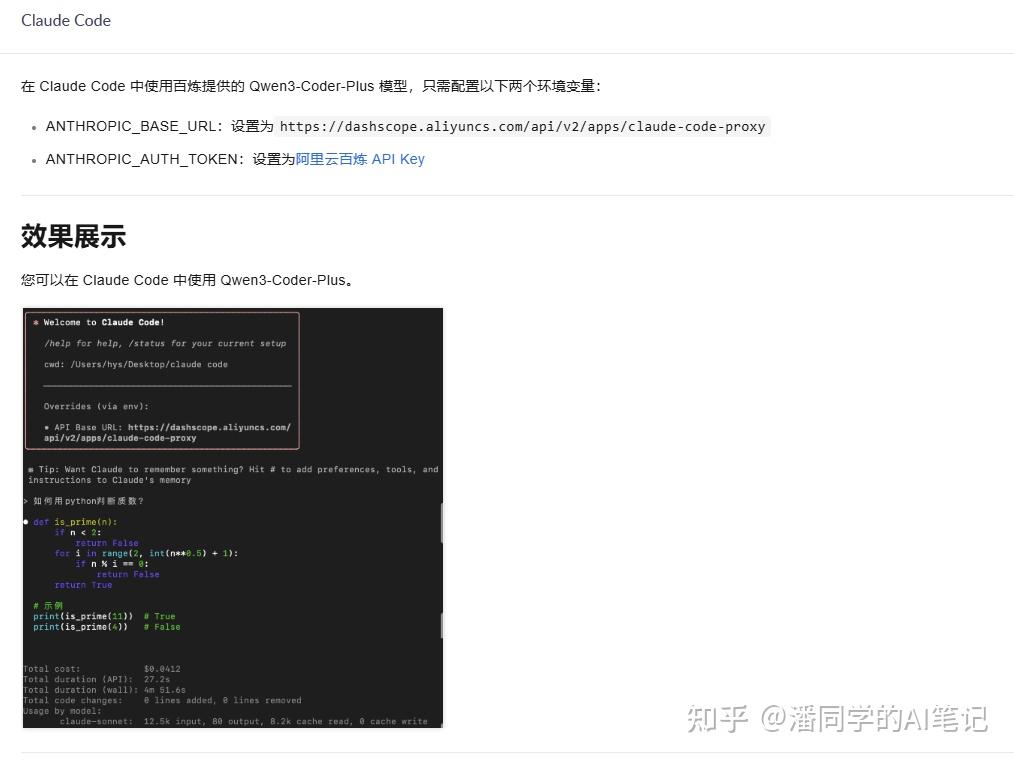Click the prompt arrow before 如何用python判断质数
The image size is (1014, 760).
pyautogui.click(x=27, y=500)
